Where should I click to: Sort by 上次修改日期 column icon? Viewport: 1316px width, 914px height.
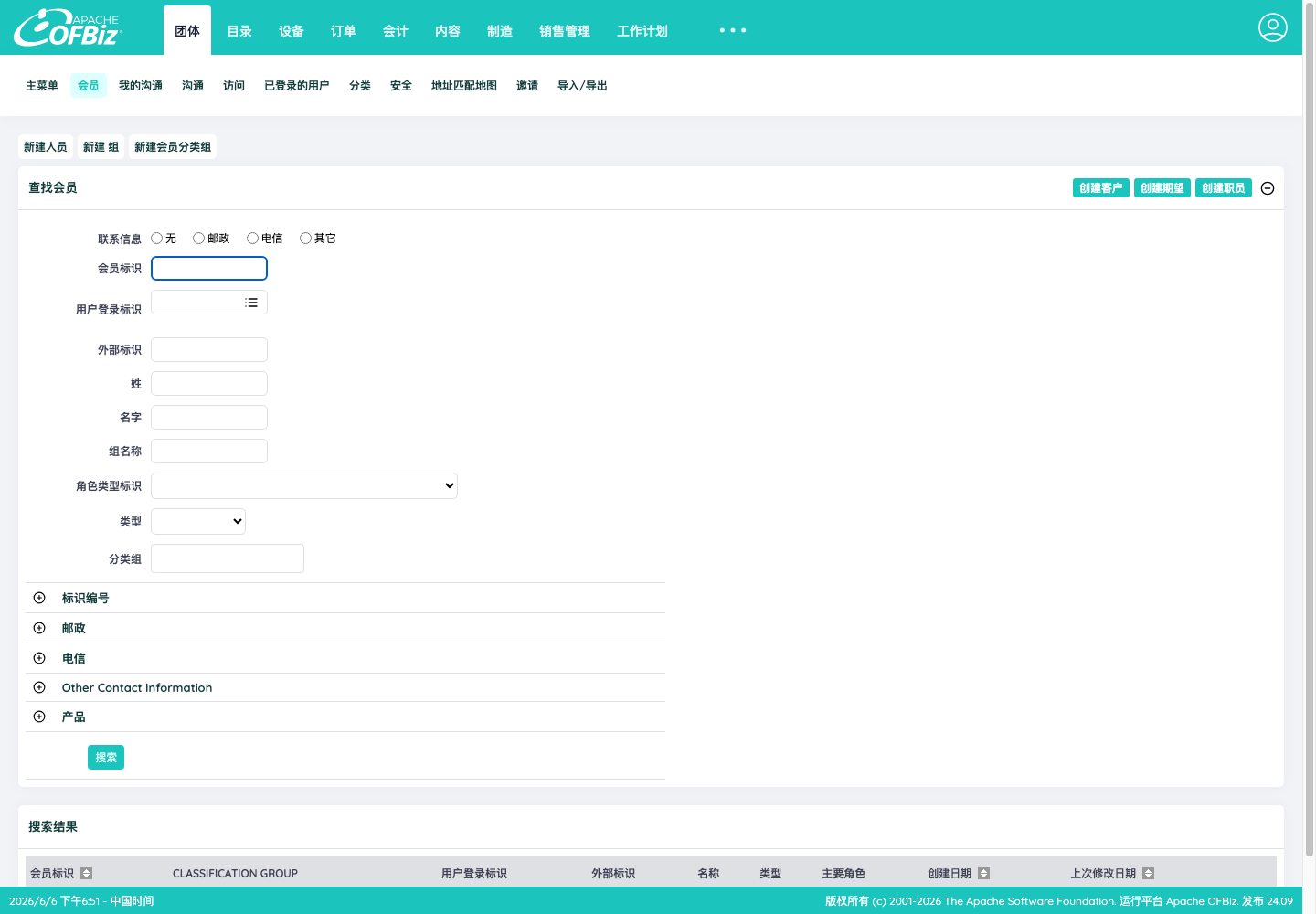coord(1149,874)
